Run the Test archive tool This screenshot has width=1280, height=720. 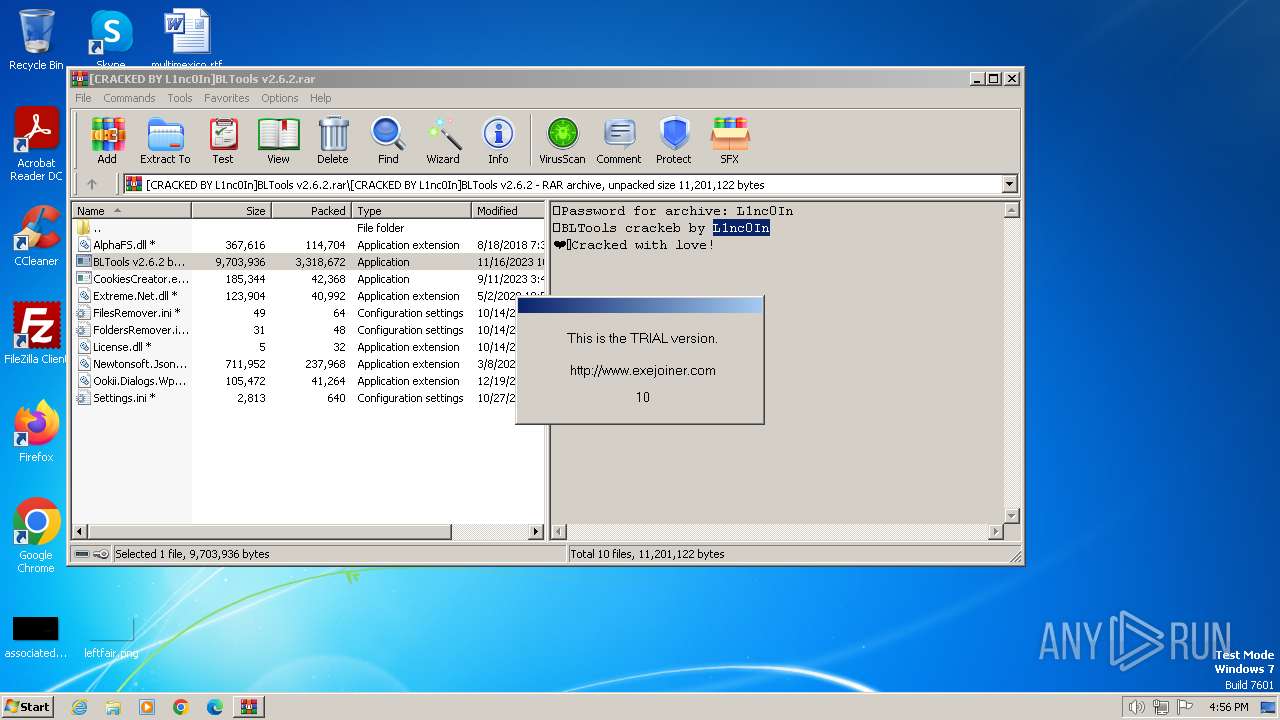coord(223,140)
